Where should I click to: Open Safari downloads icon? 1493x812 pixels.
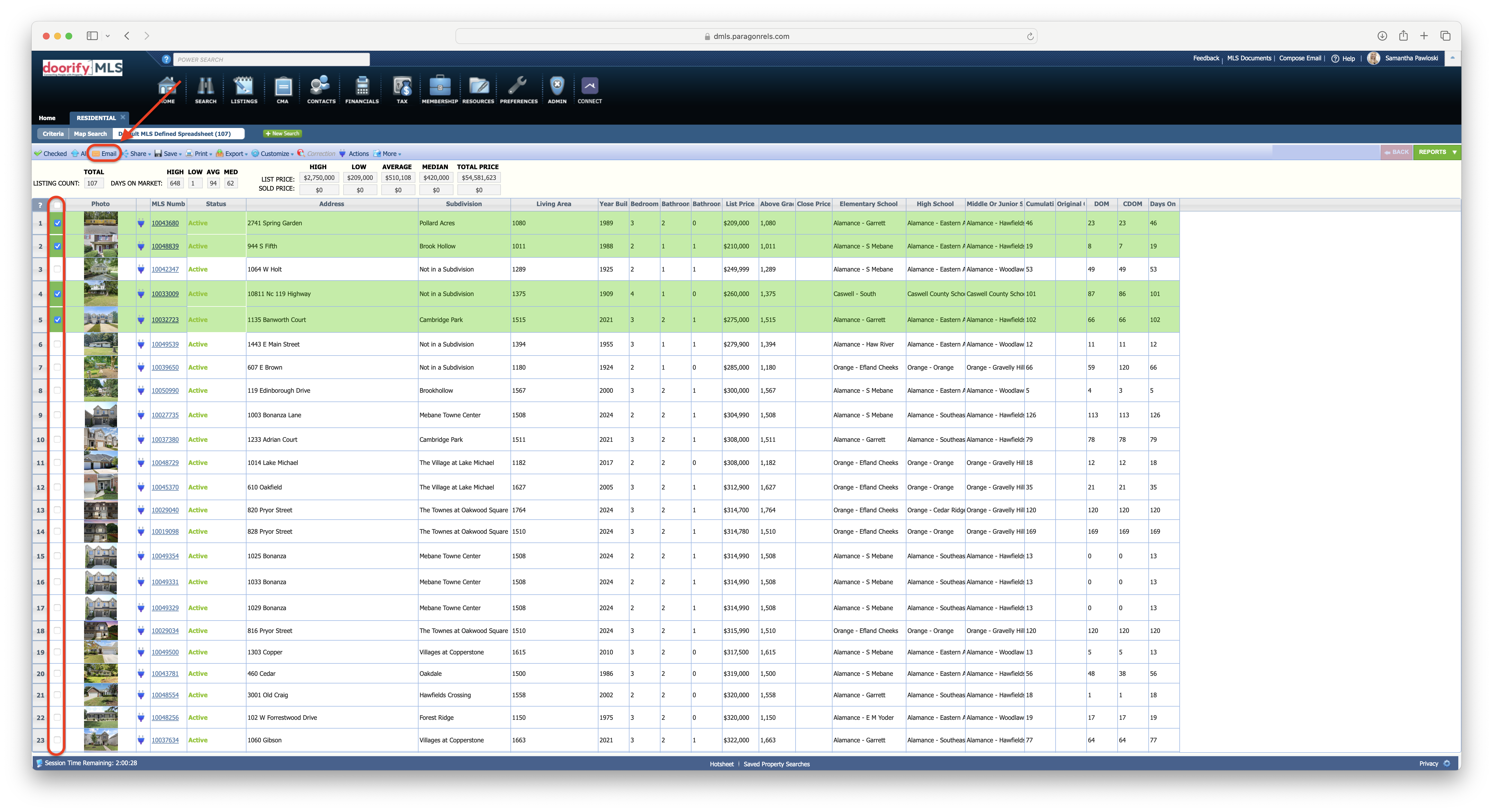1382,36
